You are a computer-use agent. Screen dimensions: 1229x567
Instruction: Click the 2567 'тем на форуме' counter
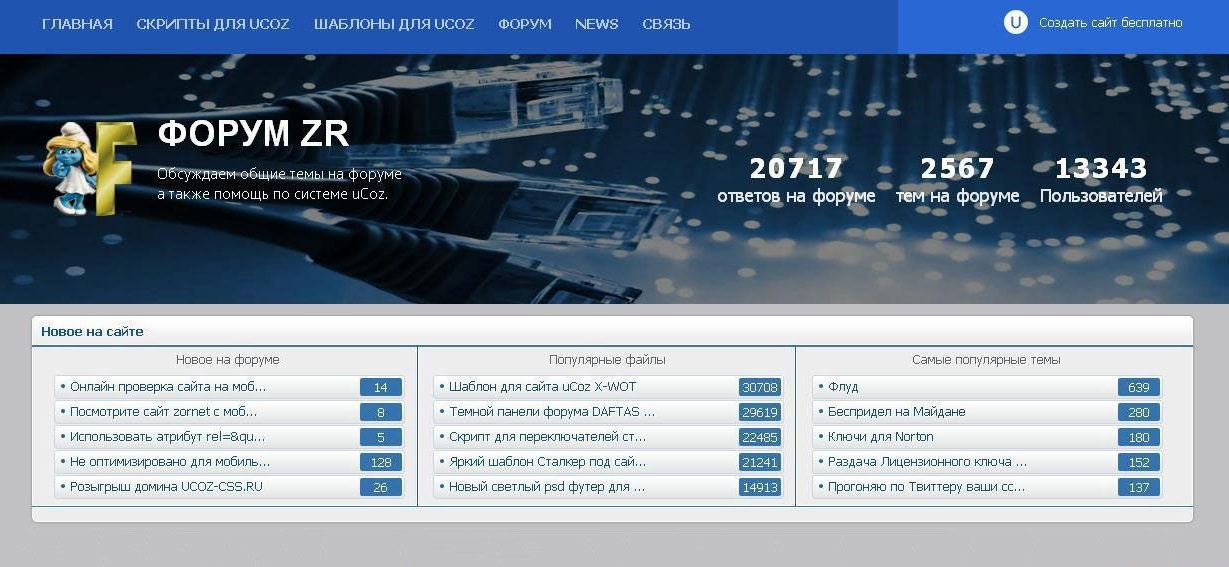[x=958, y=180]
